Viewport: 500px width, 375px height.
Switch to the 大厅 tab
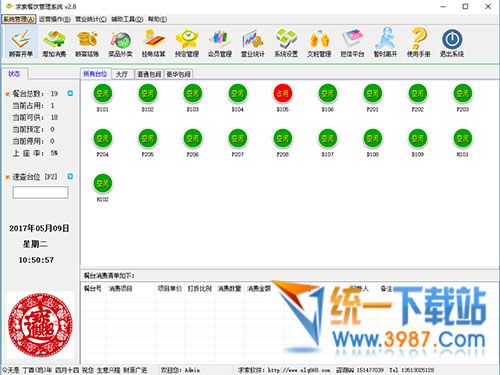click(122, 74)
